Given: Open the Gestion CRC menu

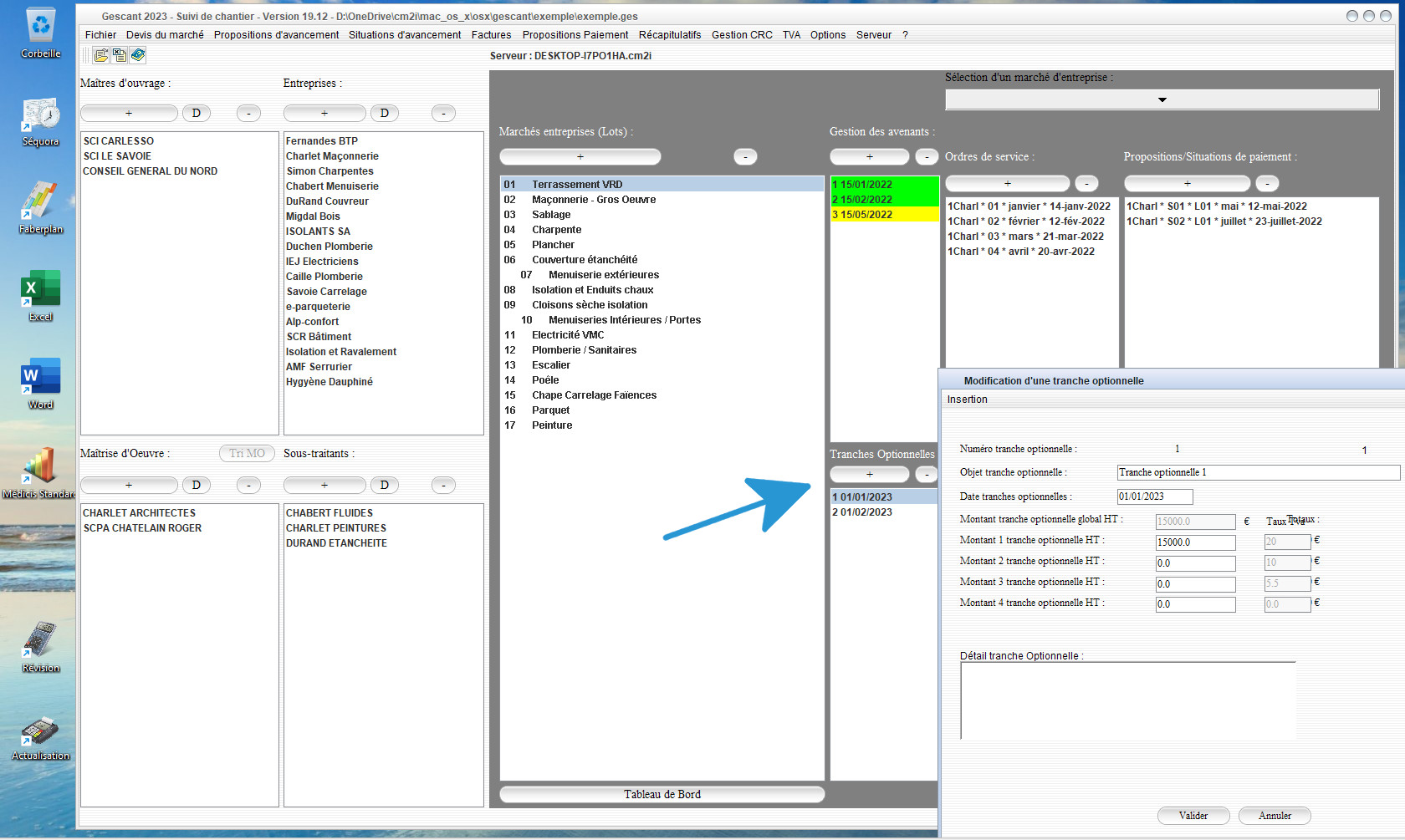Looking at the screenshot, I should click(x=742, y=34).
